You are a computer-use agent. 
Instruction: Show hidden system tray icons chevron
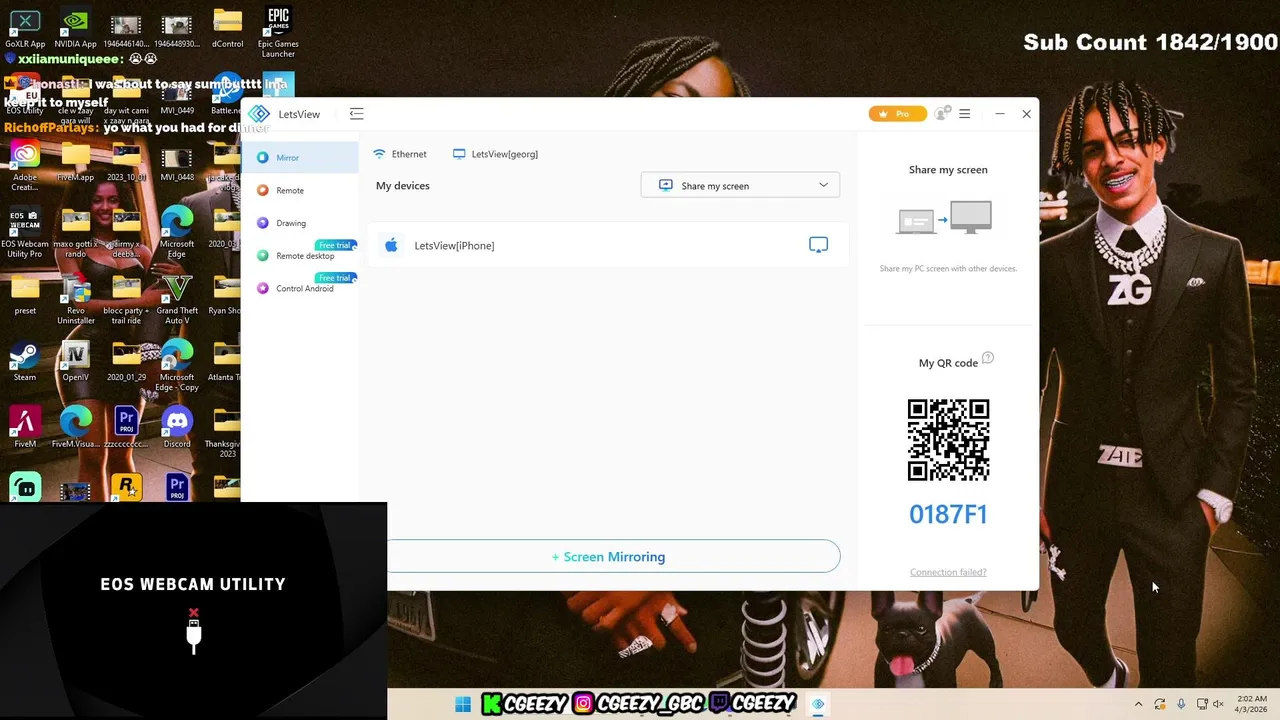tap(1138, 704)
